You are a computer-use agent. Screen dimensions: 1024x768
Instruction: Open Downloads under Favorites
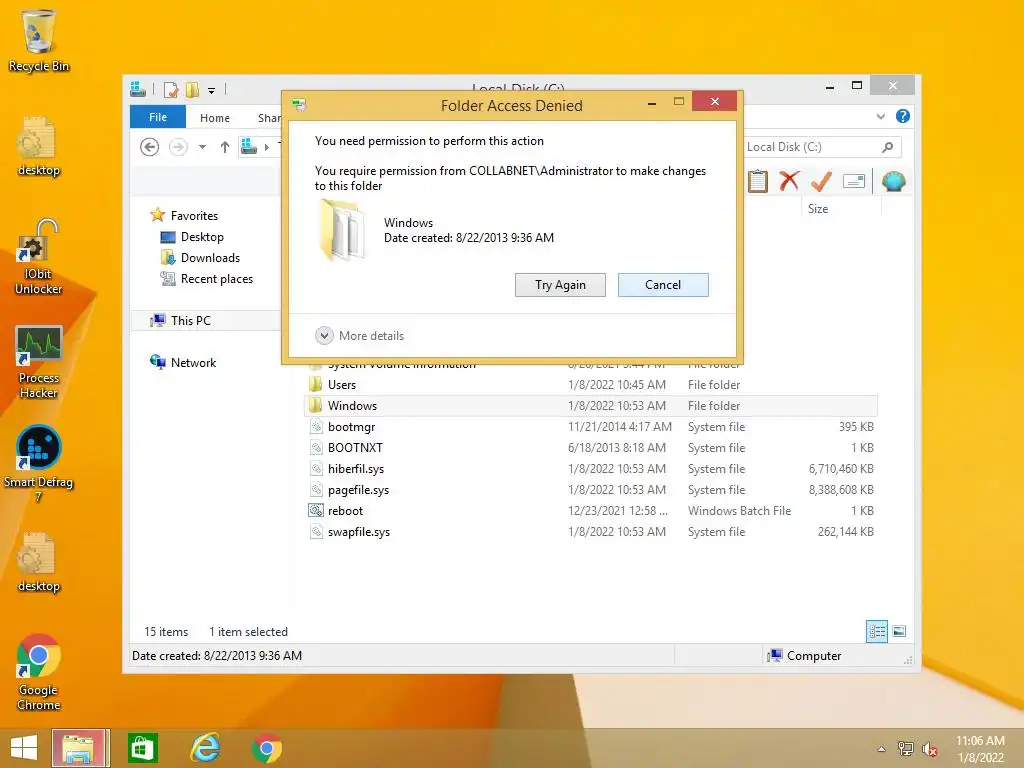coord(210,257)
